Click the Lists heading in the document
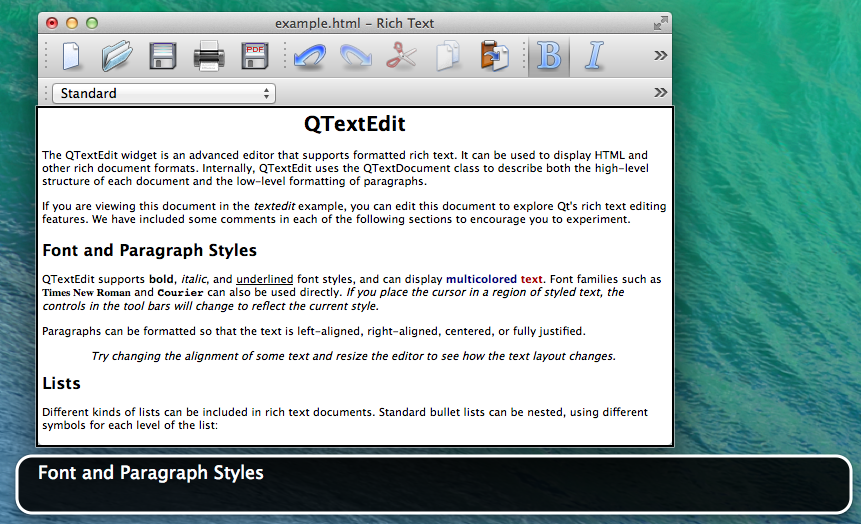The height and width of the screenshot is (524, 861). coord(62,383)
